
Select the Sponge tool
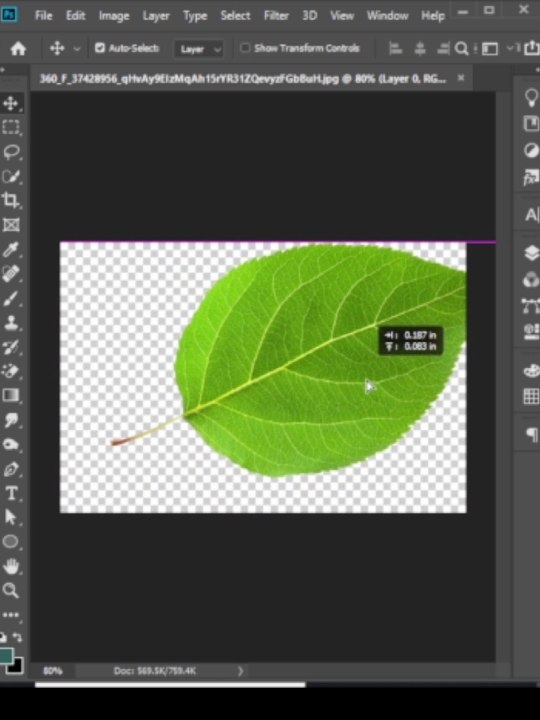[x=11, y=444]
